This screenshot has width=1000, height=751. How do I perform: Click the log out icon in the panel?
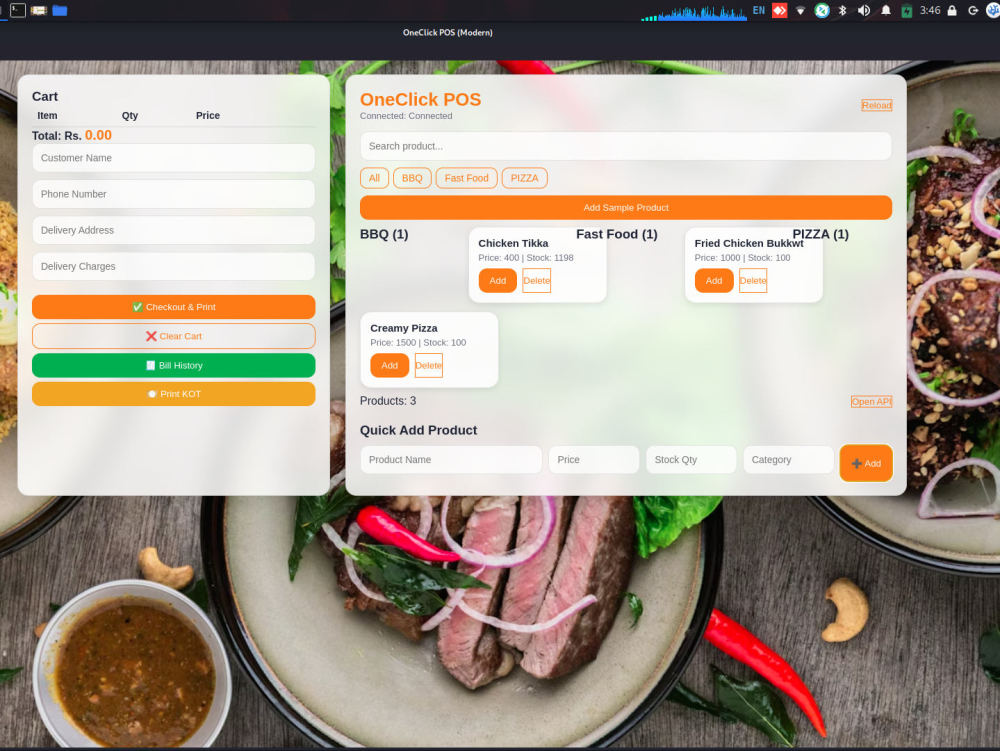(x=973, y=10)
